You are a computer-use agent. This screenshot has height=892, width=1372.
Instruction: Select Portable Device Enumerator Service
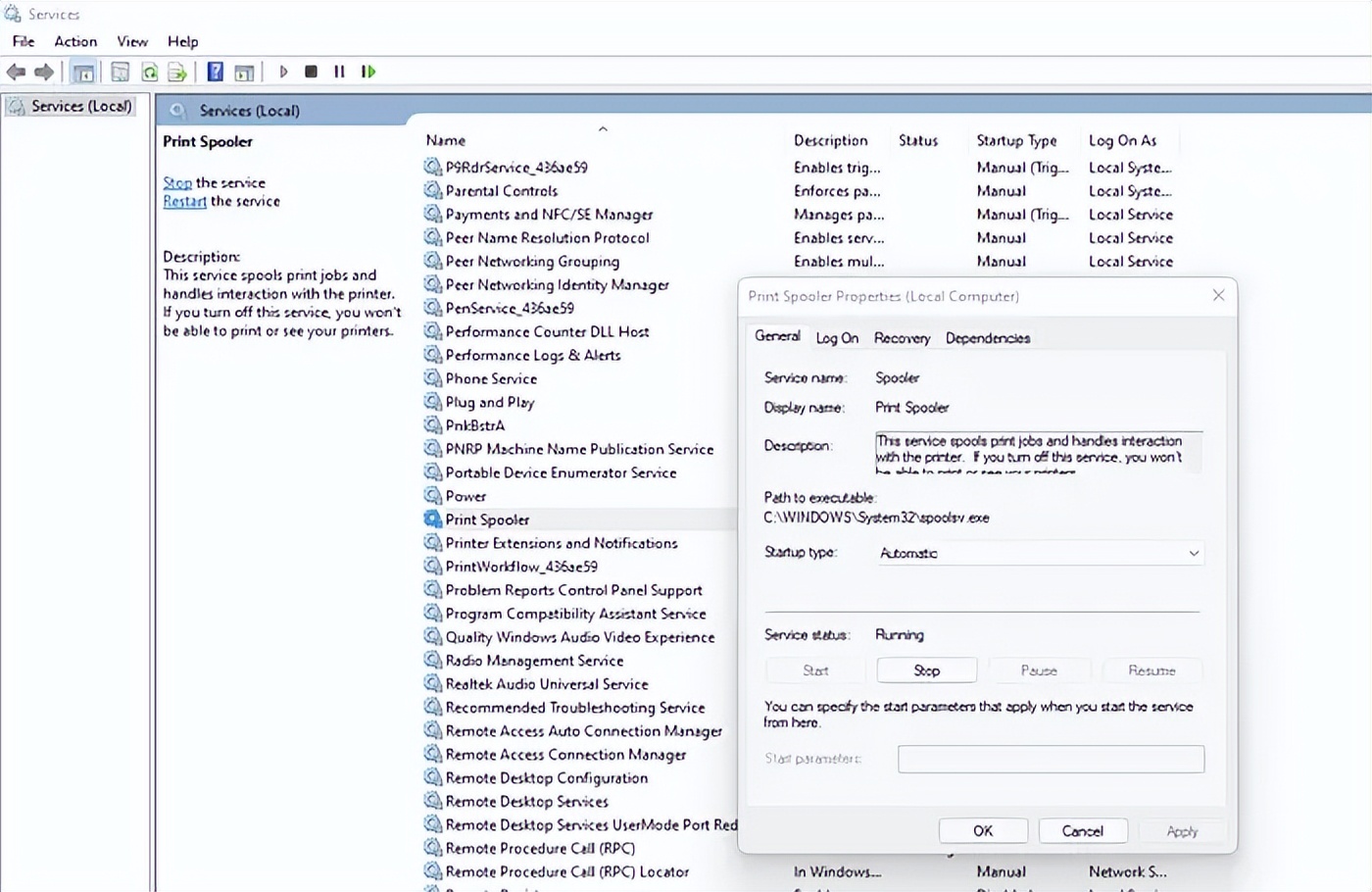561,472
